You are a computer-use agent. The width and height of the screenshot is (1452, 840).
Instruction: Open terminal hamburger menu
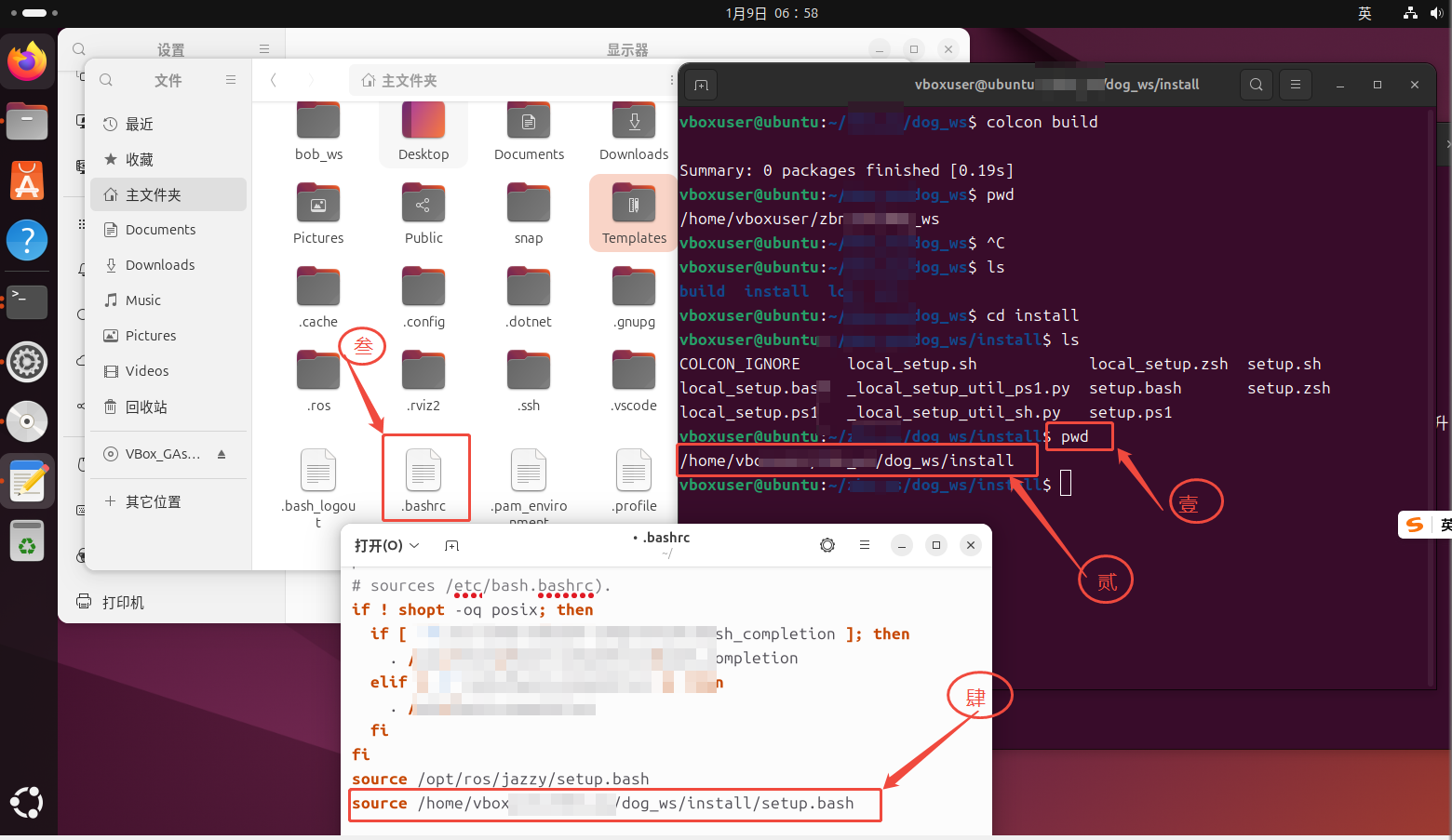coord(1295,85)
